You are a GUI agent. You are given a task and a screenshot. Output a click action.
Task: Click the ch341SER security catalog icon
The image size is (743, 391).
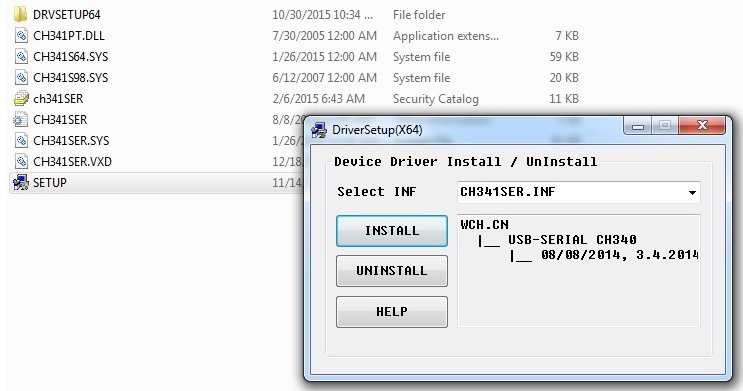pyautogui.click(x=21, y=99)
